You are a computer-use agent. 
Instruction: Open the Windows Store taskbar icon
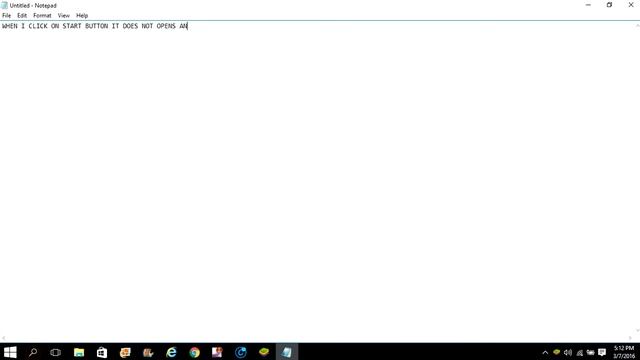[x=102, y=352]
